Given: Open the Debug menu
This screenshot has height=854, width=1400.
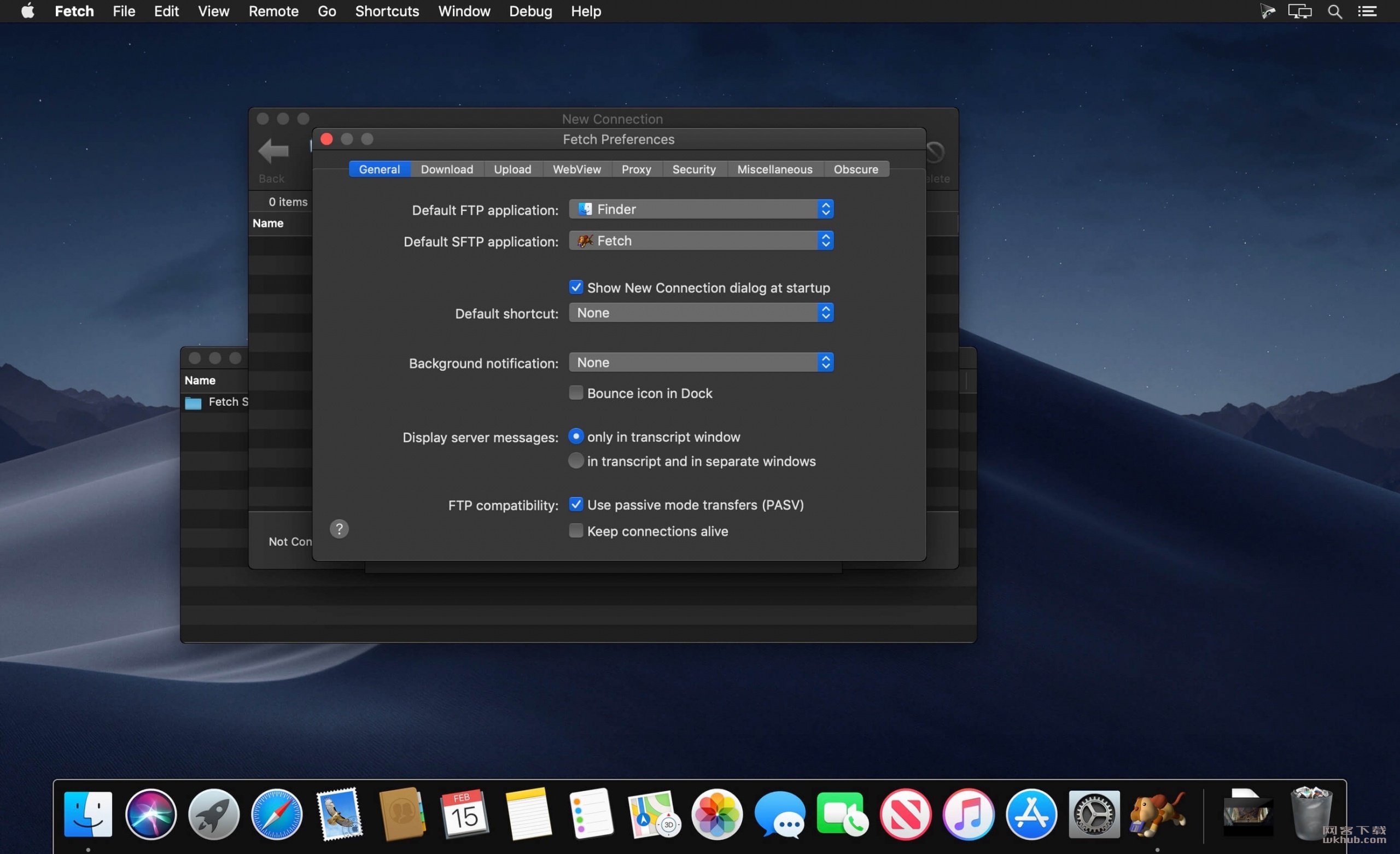Looking at the screenshot, I should tap(530, 11).
